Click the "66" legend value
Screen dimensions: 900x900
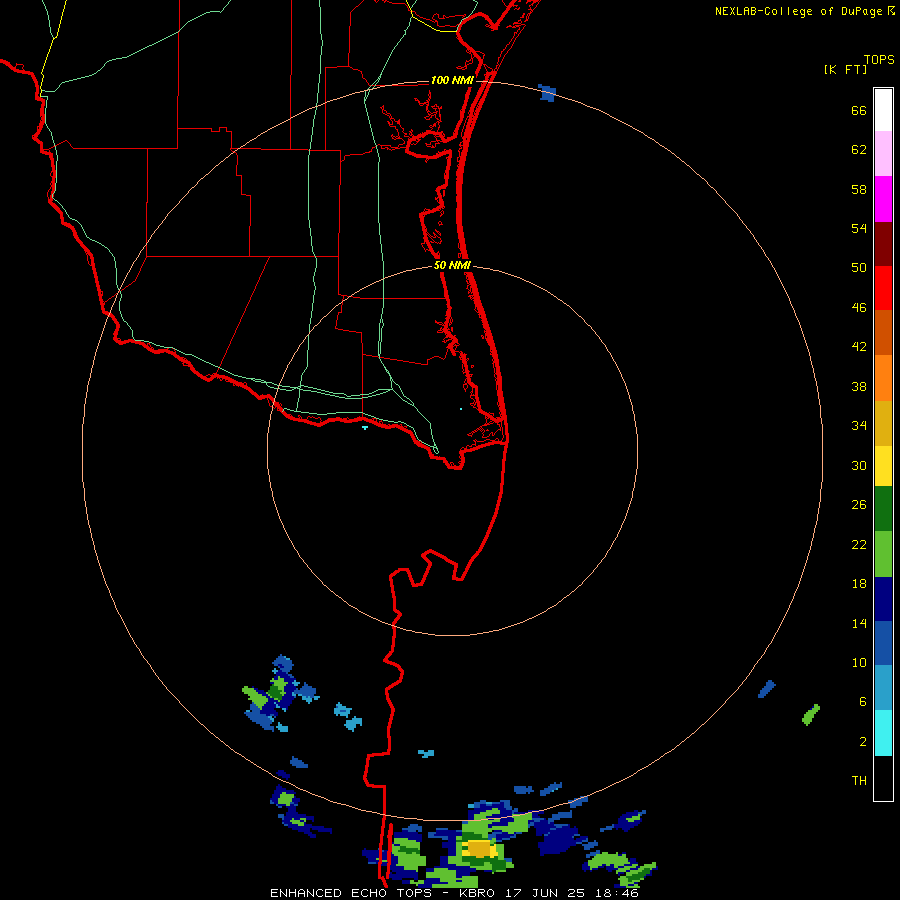[x=859, y=110]
